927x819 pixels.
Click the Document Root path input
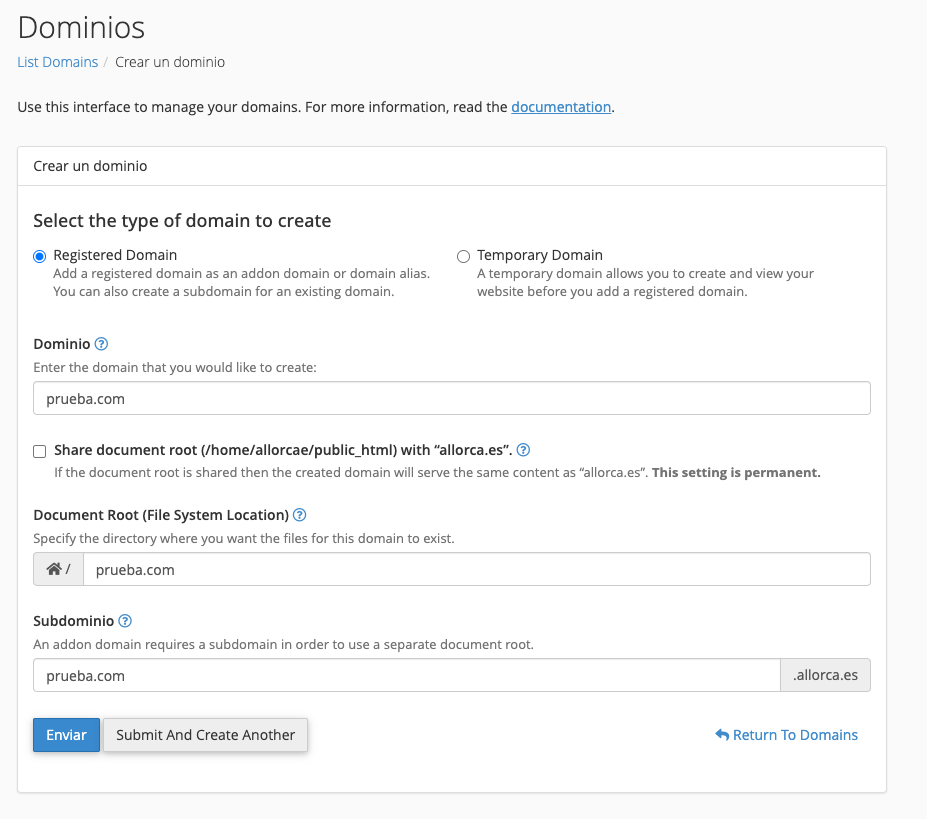pyautogui.click(x=476, y=570)
